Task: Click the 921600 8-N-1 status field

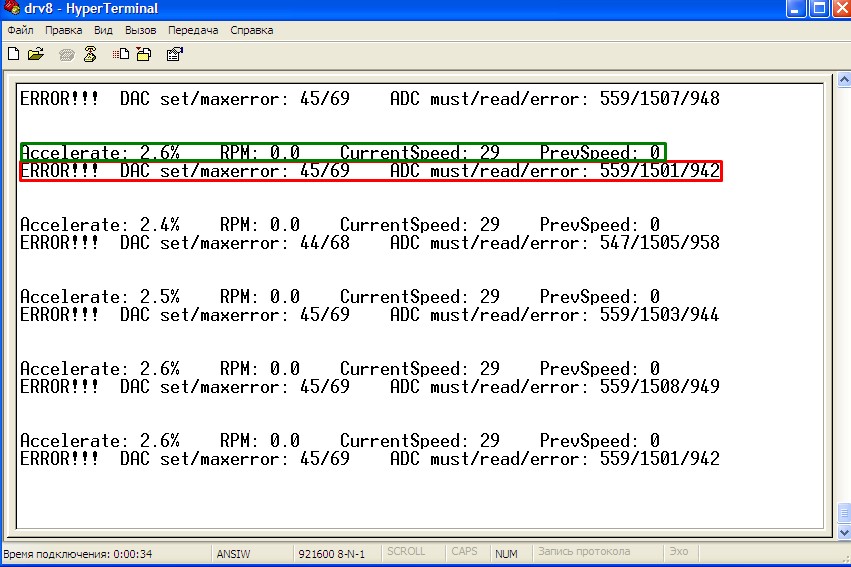Action: (x=332, y=554)
